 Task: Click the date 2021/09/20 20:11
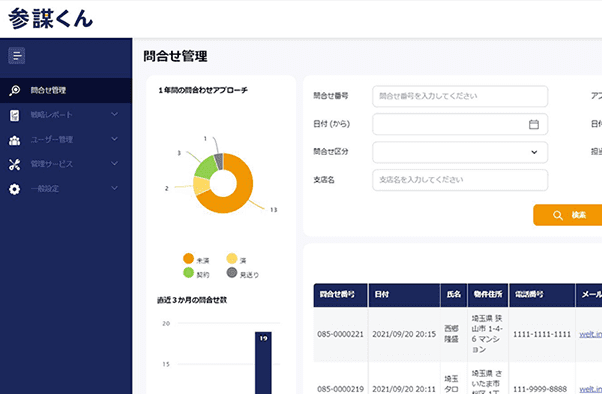pyautogui.click(x=404, y=389)
